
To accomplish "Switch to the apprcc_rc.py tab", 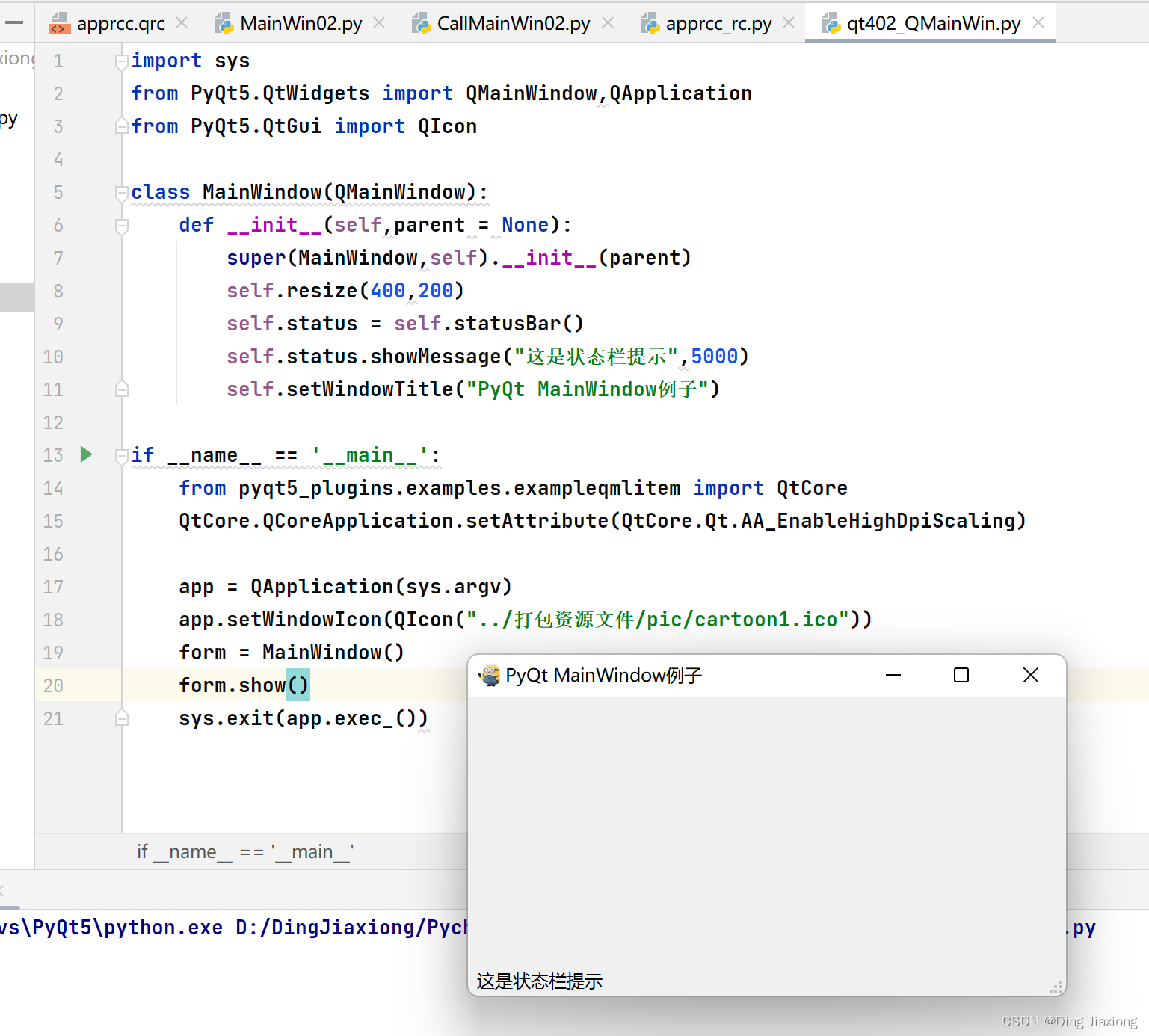I will [718, 24].
